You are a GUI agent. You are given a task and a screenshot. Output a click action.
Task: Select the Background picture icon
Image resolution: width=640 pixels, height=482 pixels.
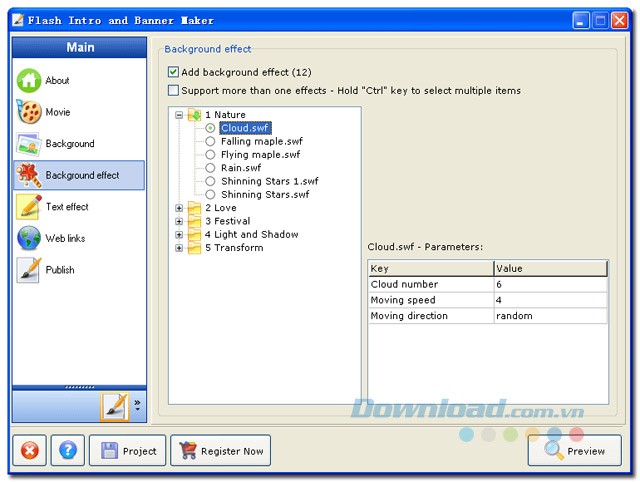29,144
